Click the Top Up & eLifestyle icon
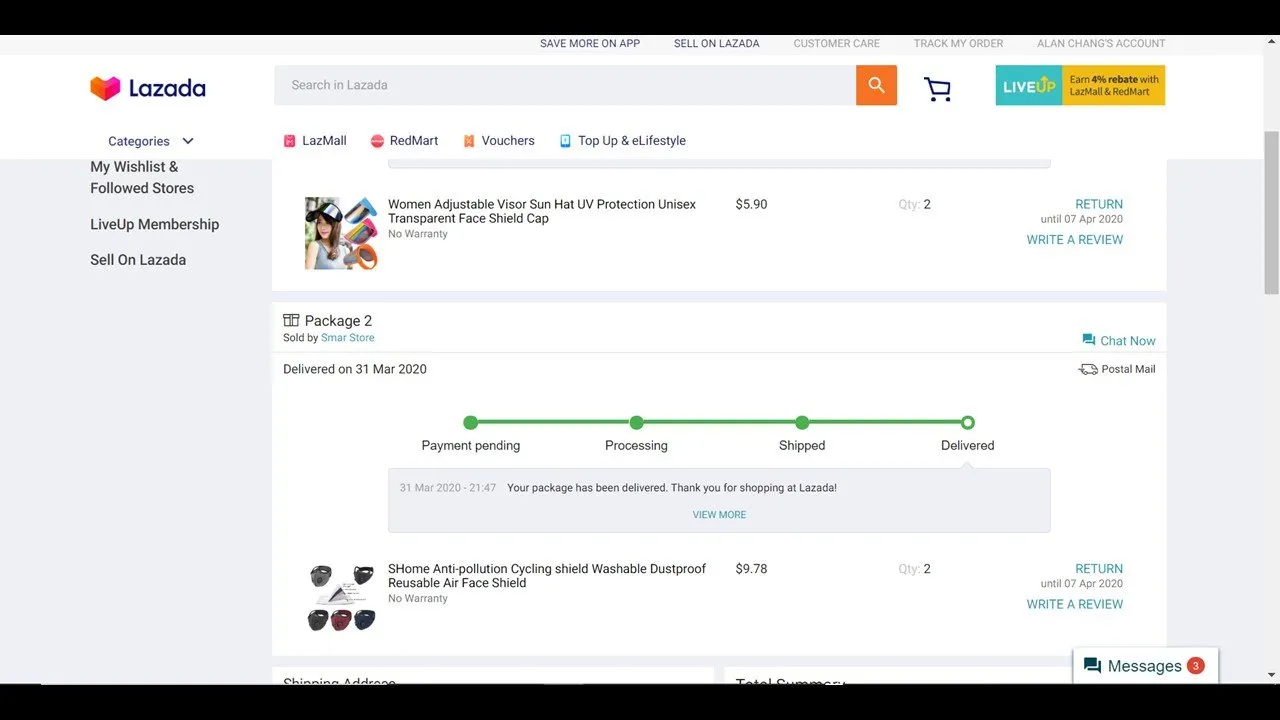Image resolution: width=1280 pixels, height=720 pixels. coord(565,141)
